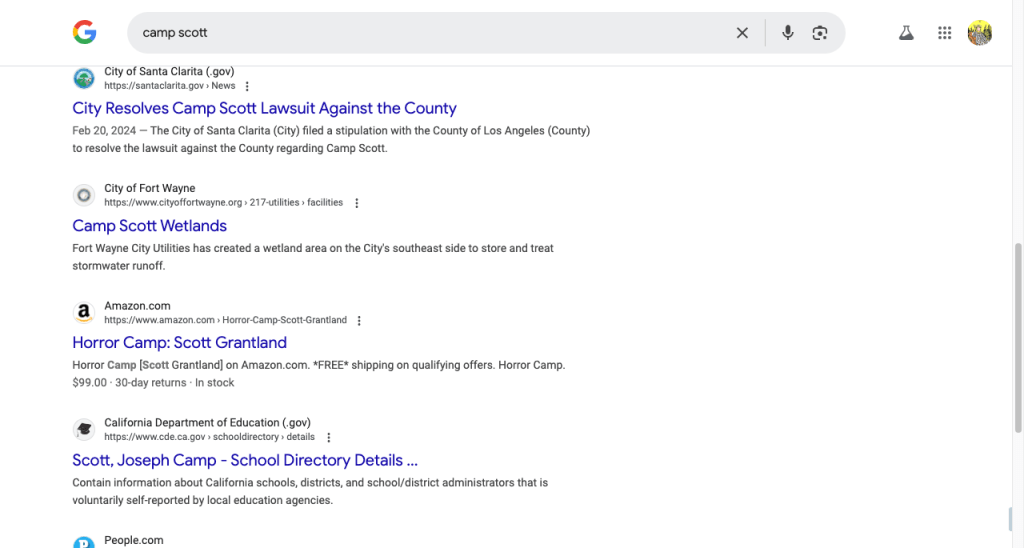
Task: Open Google account profile avatar
Action: click(979, 33)
